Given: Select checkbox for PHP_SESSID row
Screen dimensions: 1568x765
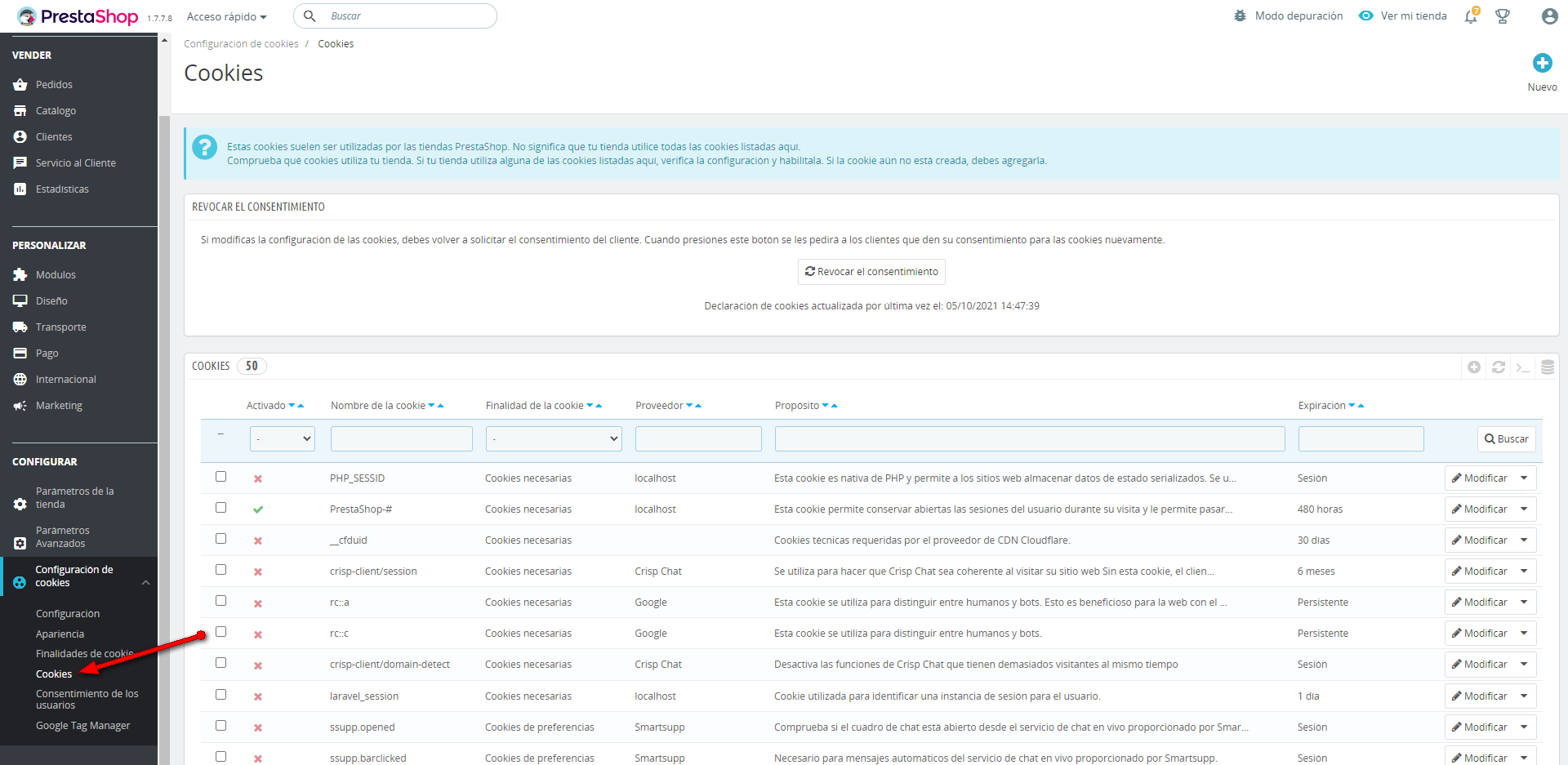Looking at the screenshot, I should [220, 477].
